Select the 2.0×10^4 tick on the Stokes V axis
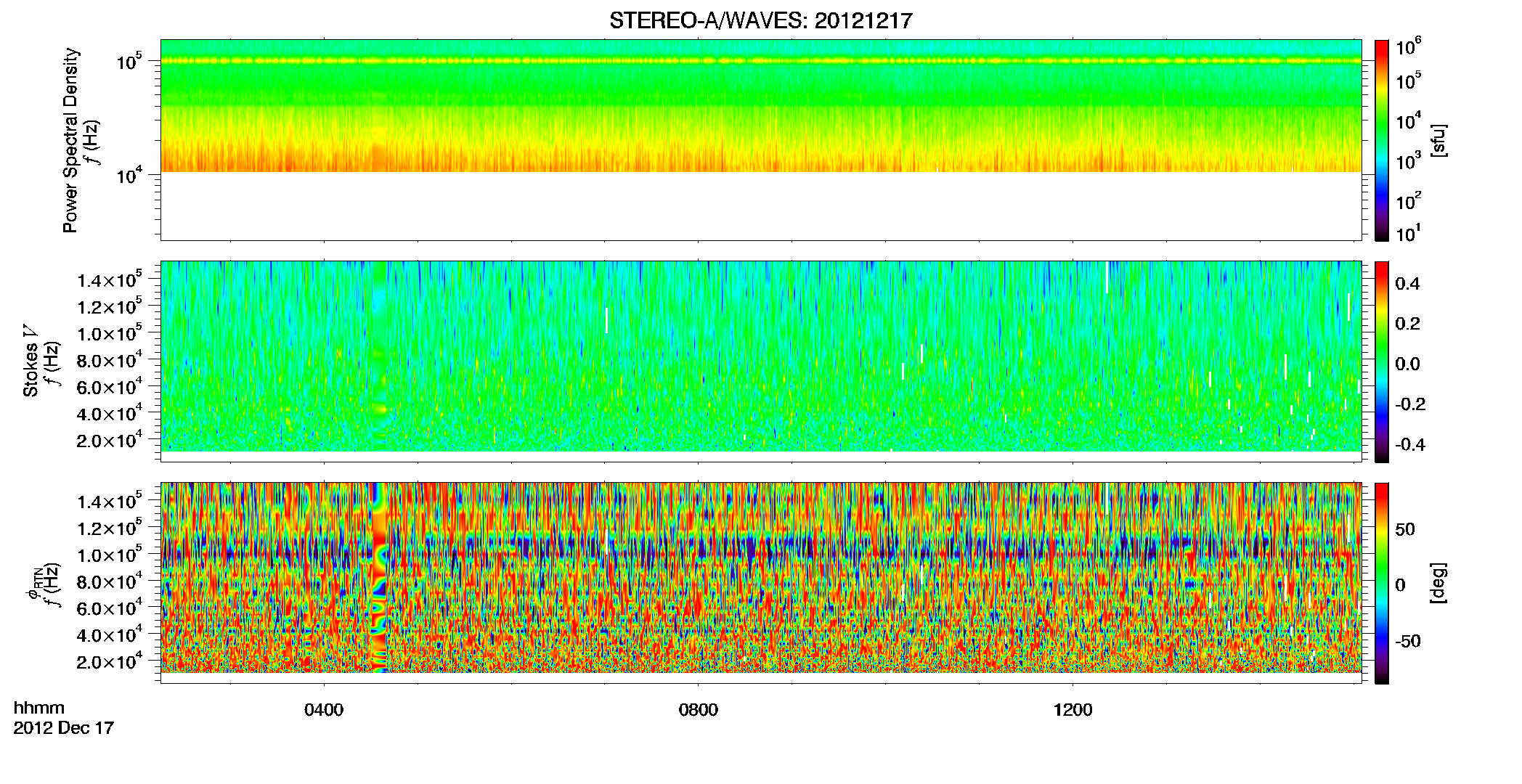The height and width of the screenshot is (784, 1522). tap(110, 440)
